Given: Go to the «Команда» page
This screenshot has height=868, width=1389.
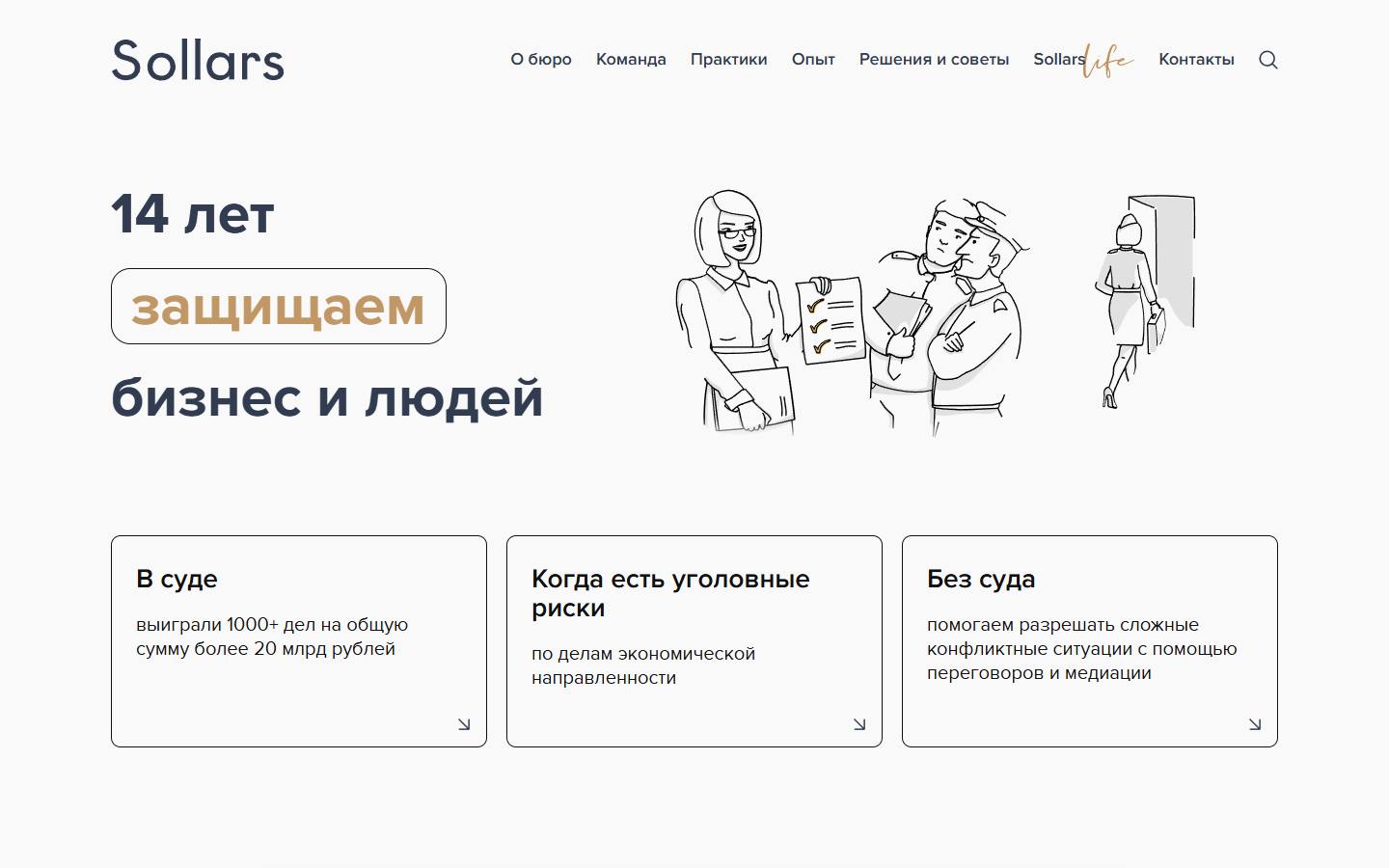Looking at the screenshot, I should [x=631, y=60].
